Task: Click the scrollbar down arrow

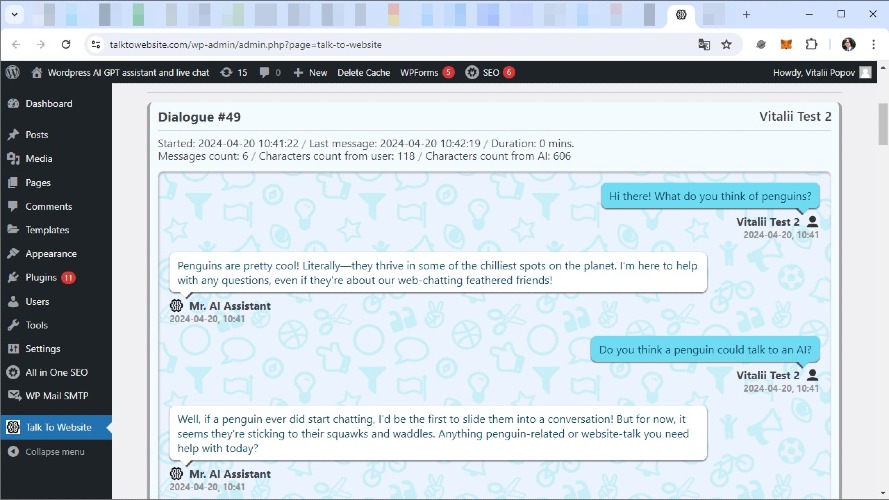Action: (x=883, y=494)
